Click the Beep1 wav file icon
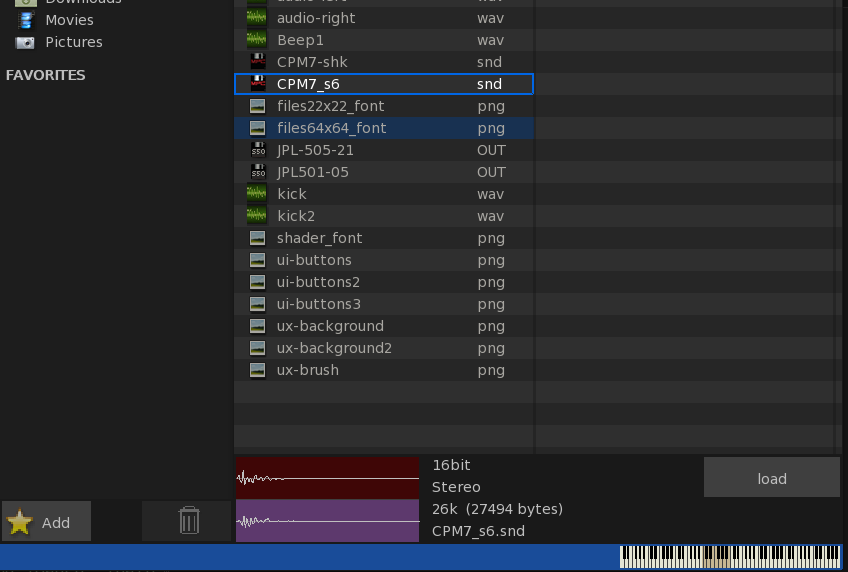The height and width of the screenshot is (572, 848). [x=257, y=40]
